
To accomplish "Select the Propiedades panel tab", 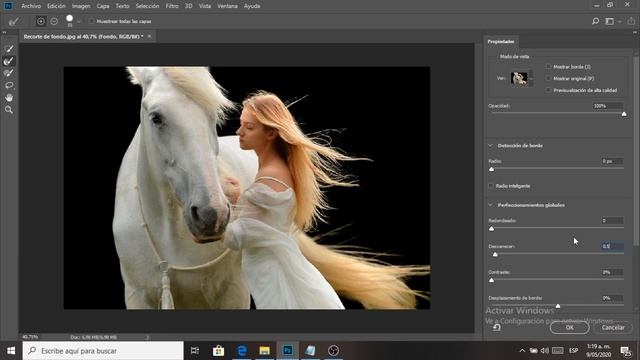I will click(x=501, y=42).
